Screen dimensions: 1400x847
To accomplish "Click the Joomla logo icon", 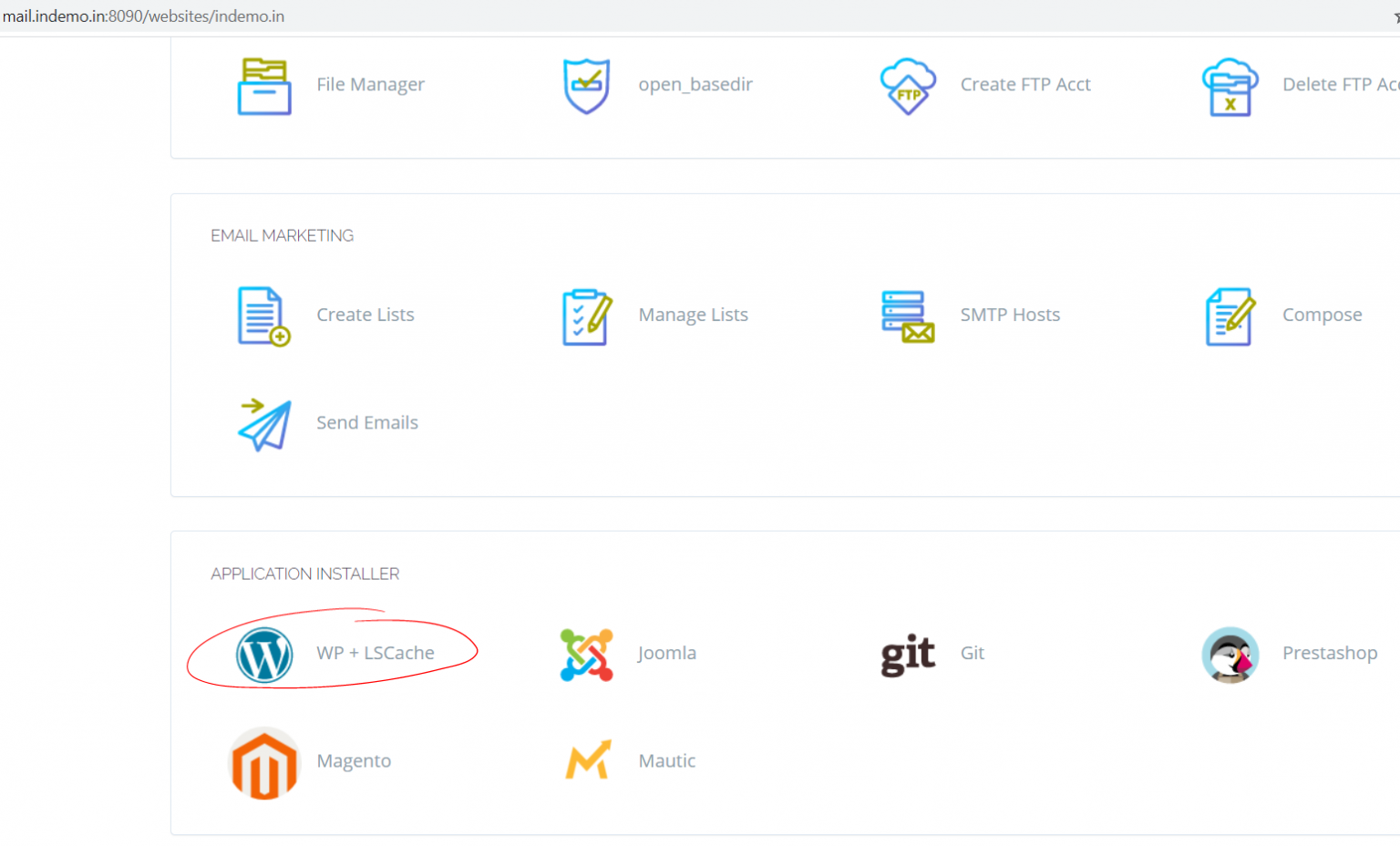I will (x=586, y=655).
